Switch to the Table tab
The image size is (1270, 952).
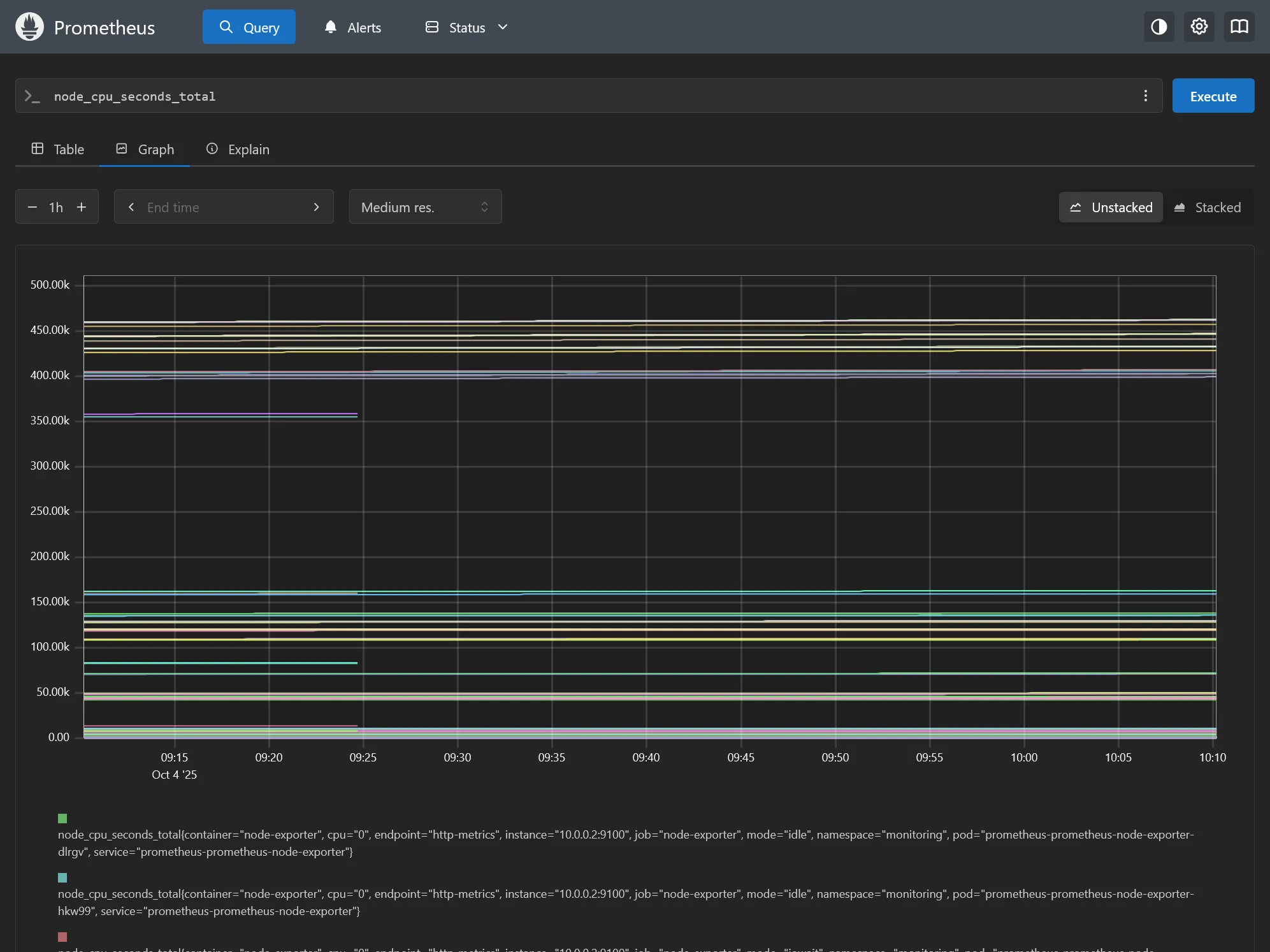(x=58, y=149)
